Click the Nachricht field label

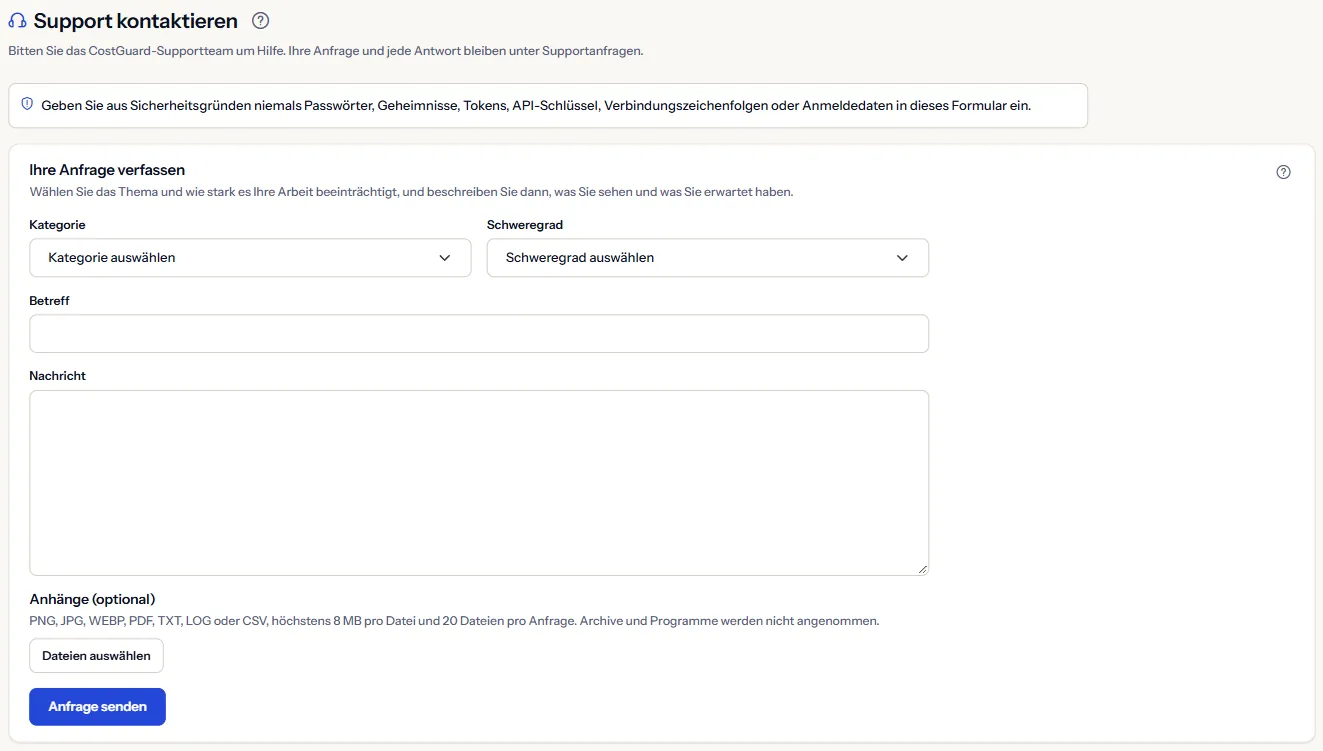click(x=58, y=376)
